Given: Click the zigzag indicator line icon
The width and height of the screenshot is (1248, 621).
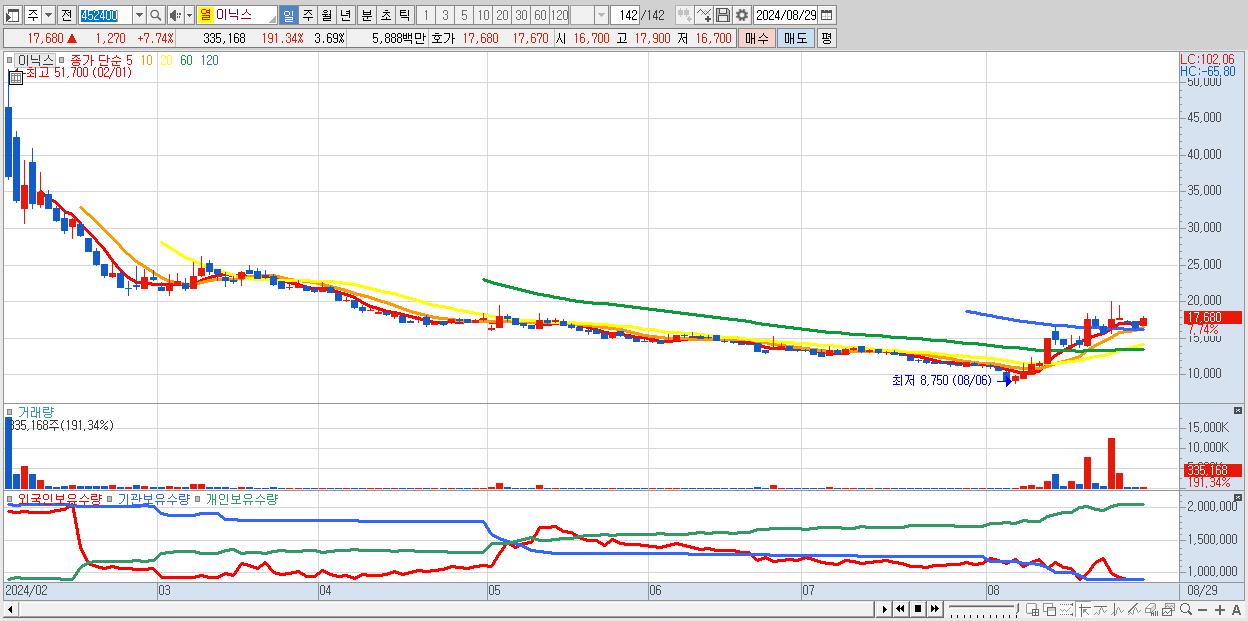Looking at the screenshot, I should 1100,609.
